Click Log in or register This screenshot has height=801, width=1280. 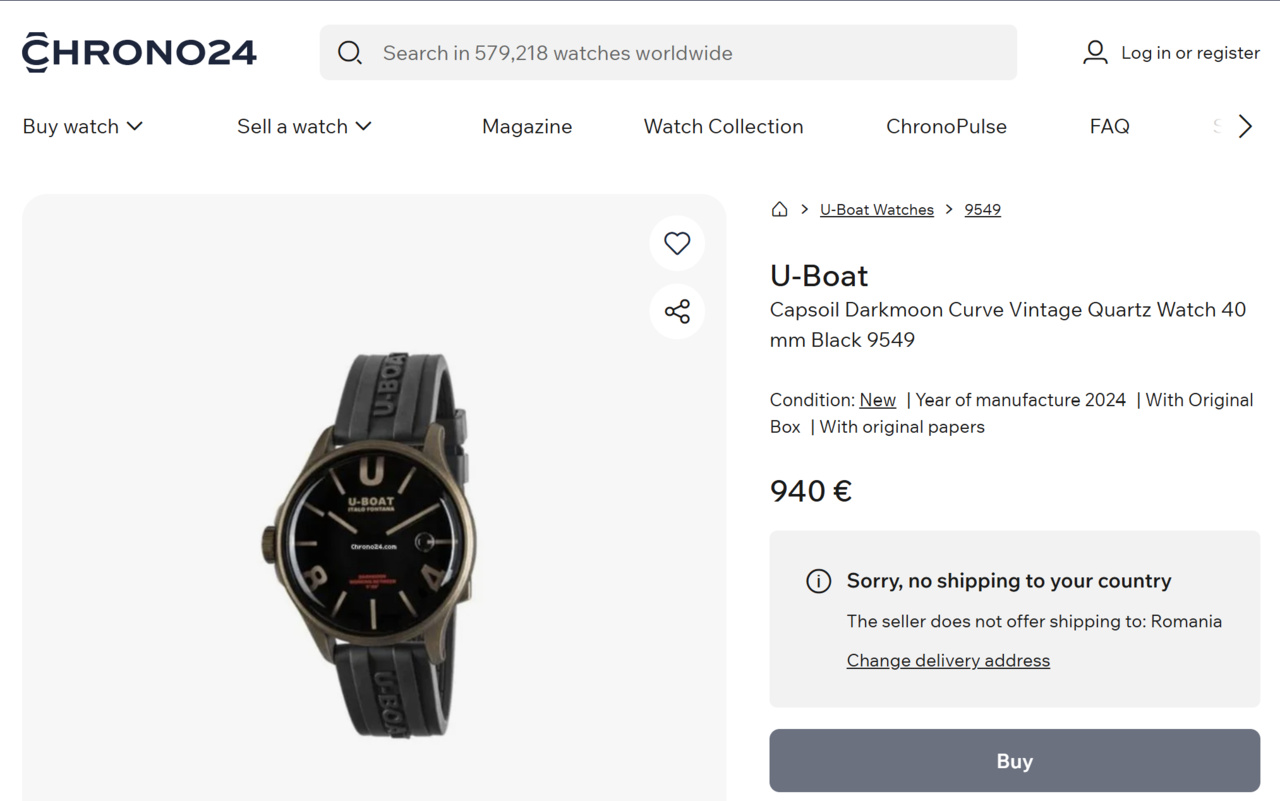click(x=1189, y=53)
